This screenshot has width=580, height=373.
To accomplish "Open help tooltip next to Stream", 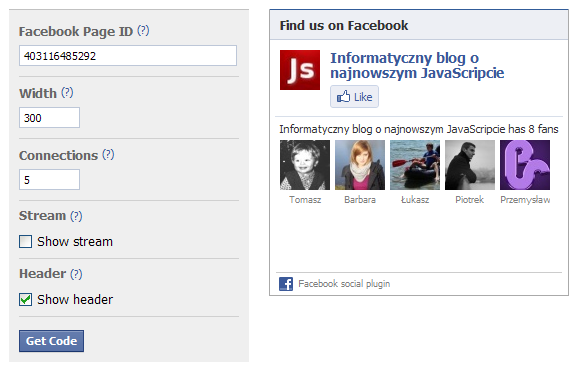I will click(x=76, y=216).
